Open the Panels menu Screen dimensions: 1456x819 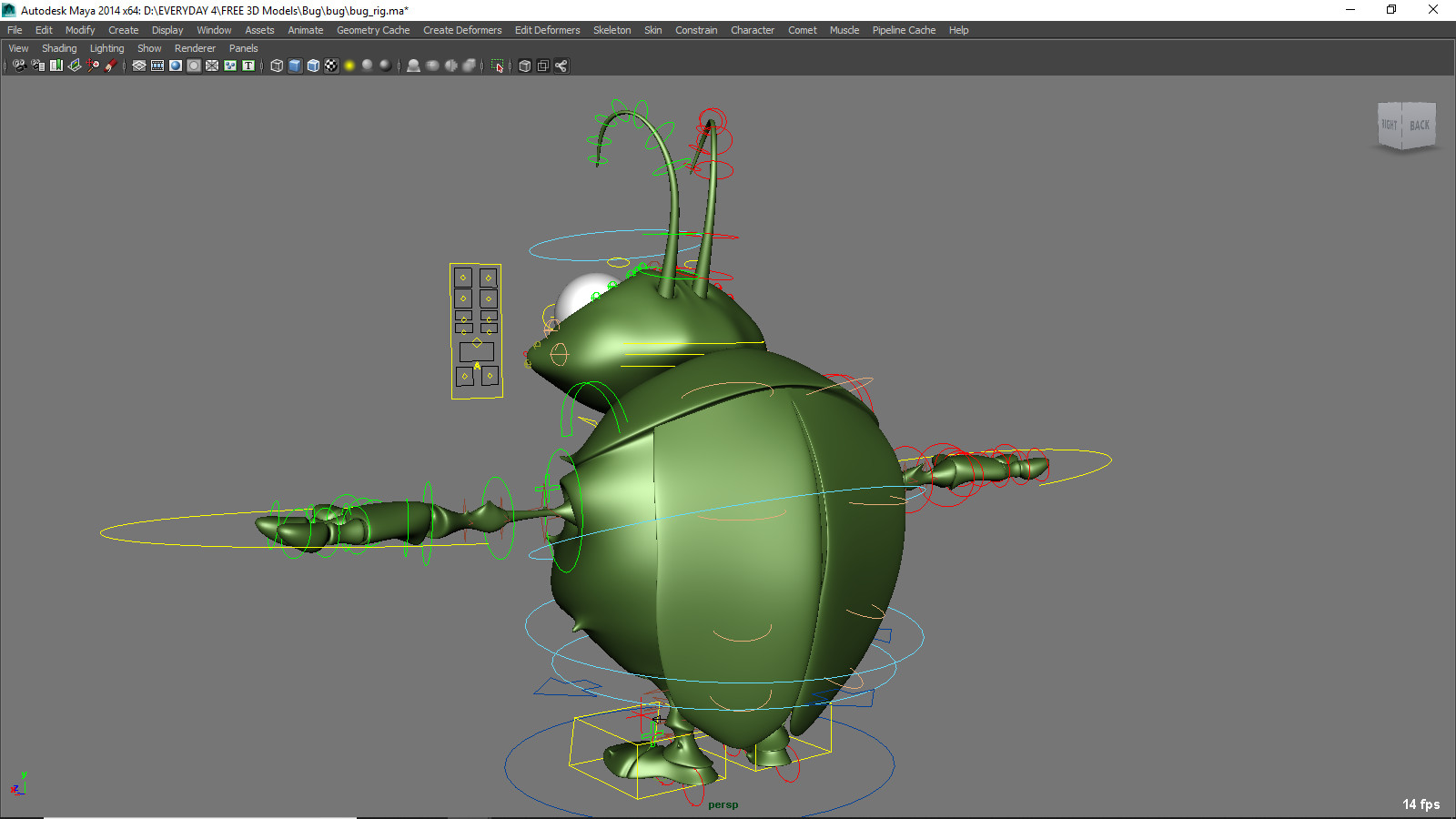point(243,47)
